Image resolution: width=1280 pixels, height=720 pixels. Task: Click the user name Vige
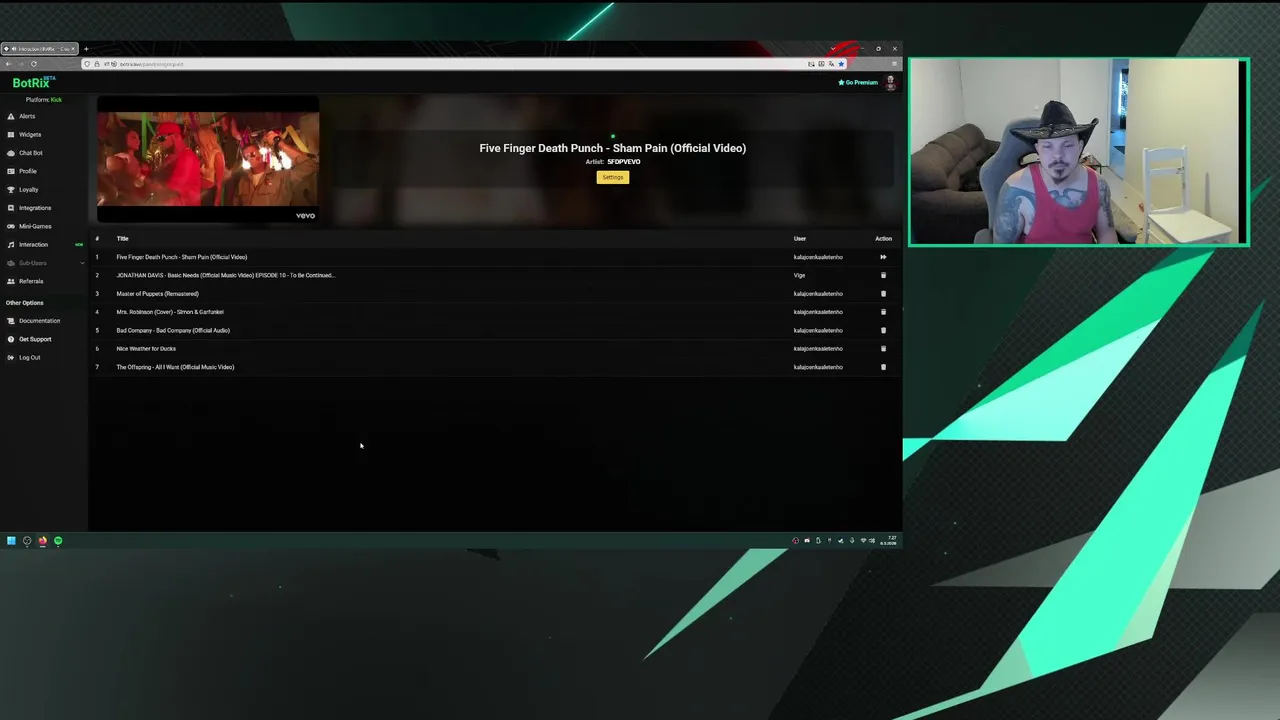(x=799, y=275)
